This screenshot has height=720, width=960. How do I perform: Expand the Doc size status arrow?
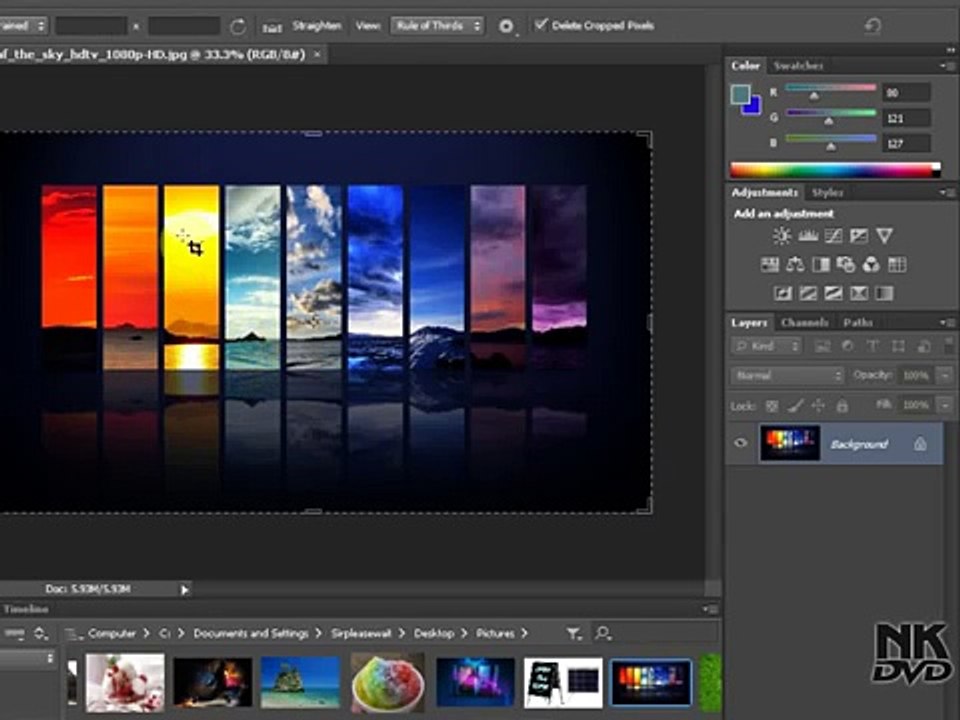pos(184,590)
